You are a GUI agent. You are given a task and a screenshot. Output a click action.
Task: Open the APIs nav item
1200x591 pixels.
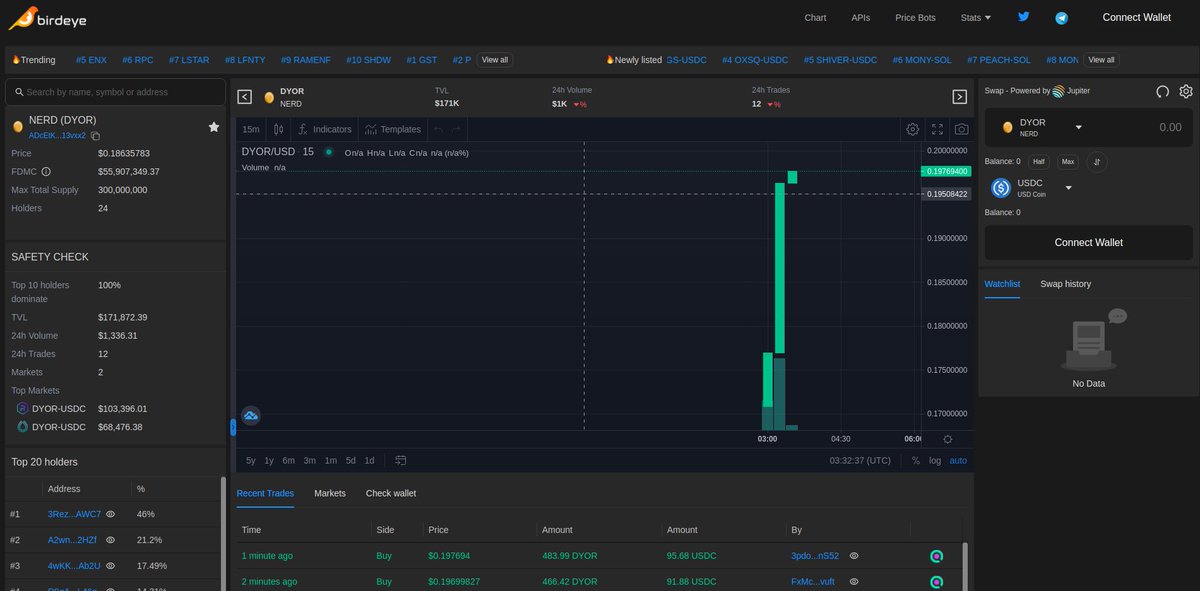tap(860, 18)
